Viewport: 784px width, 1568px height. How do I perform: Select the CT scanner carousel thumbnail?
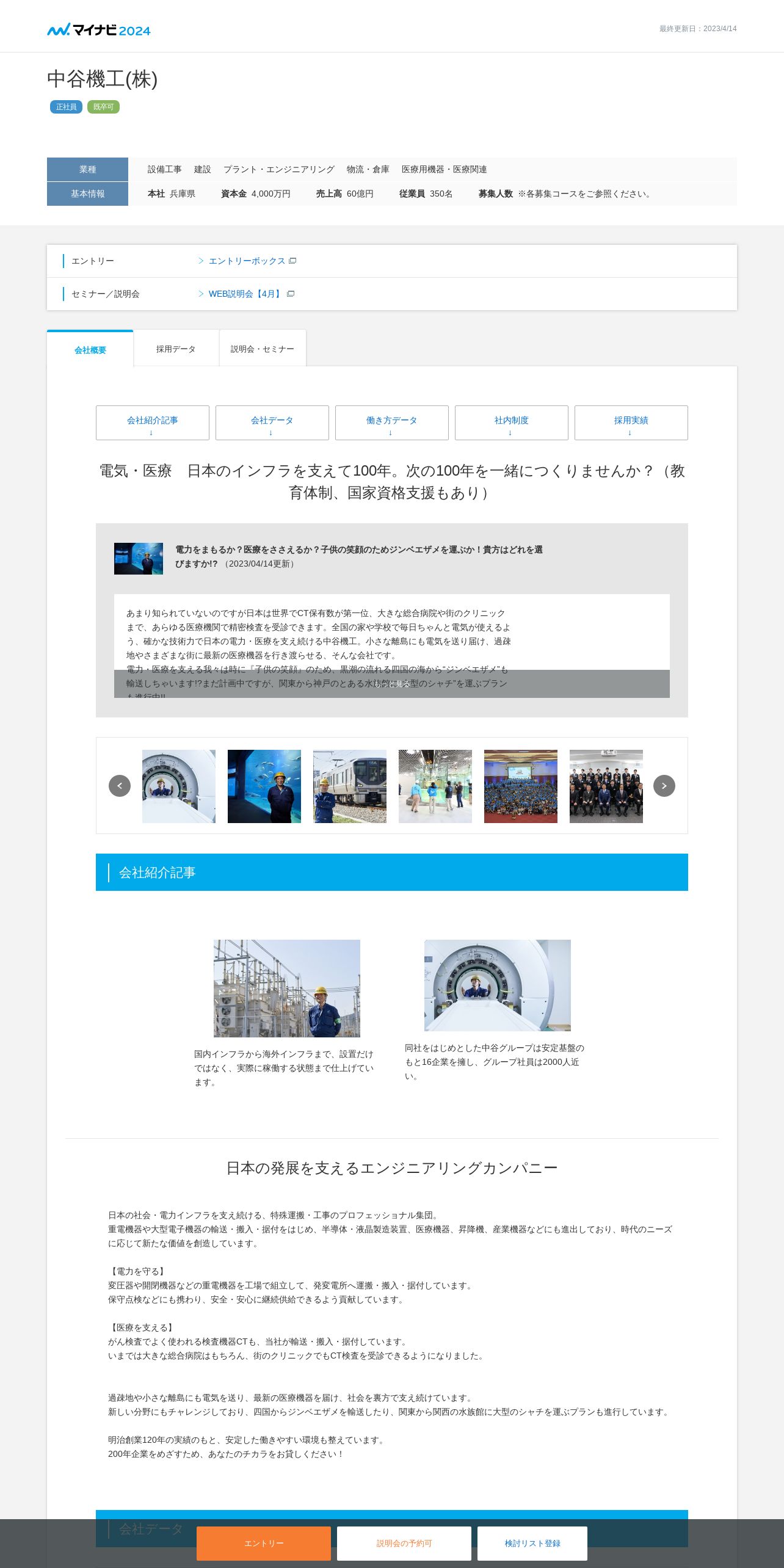pos(179,786)
